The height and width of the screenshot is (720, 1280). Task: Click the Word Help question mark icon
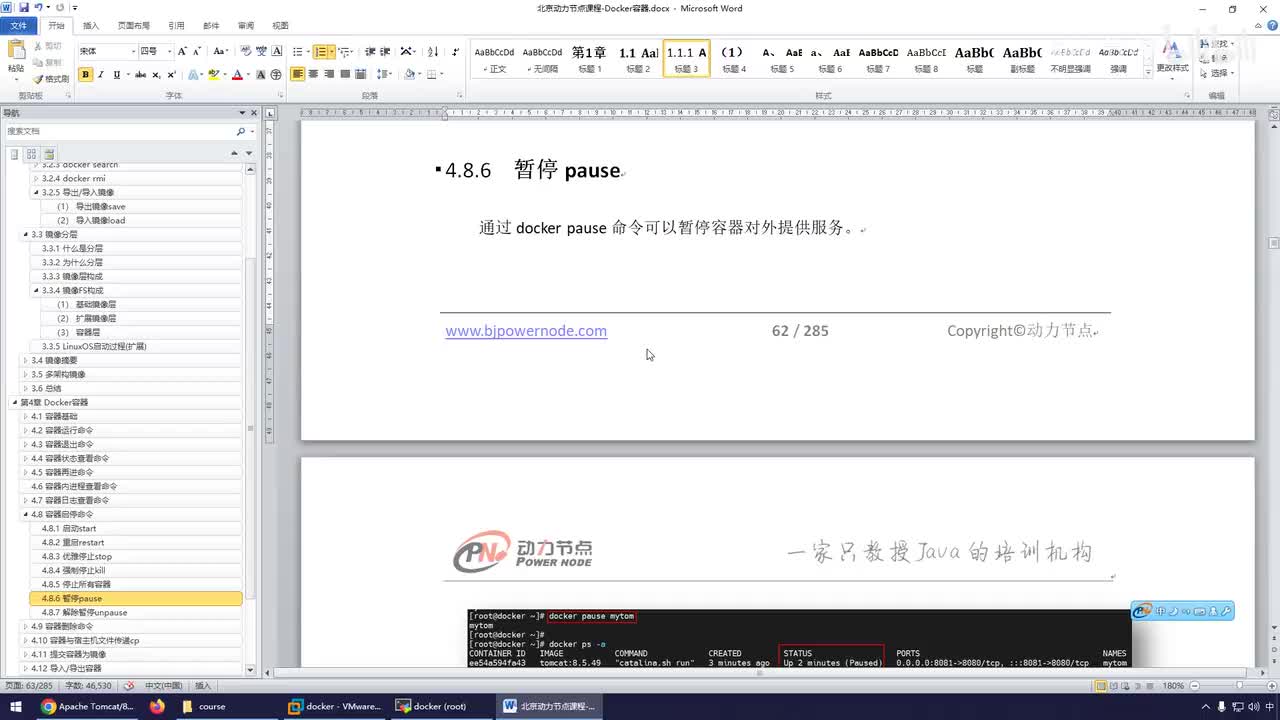(1270, 26)
